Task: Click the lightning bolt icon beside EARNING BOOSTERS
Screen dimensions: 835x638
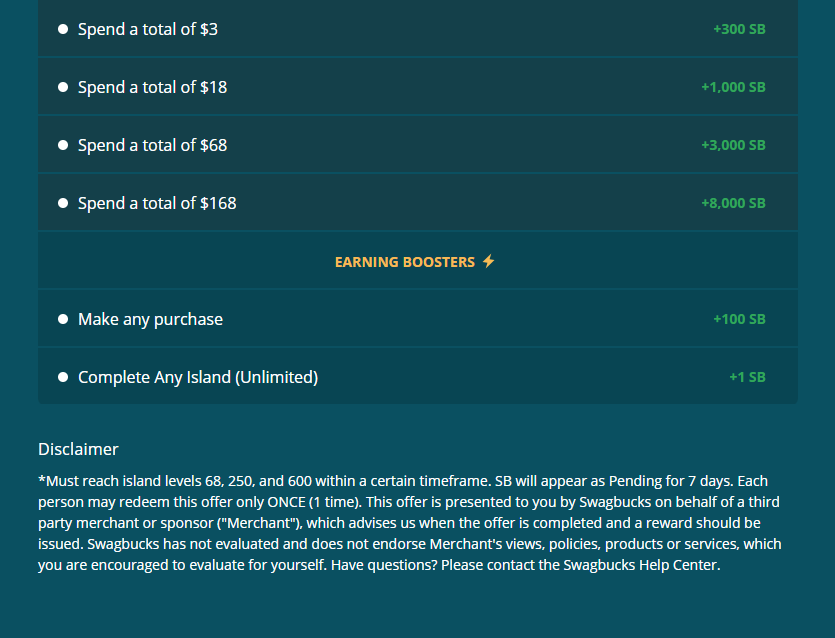Action: click(489, 260)
